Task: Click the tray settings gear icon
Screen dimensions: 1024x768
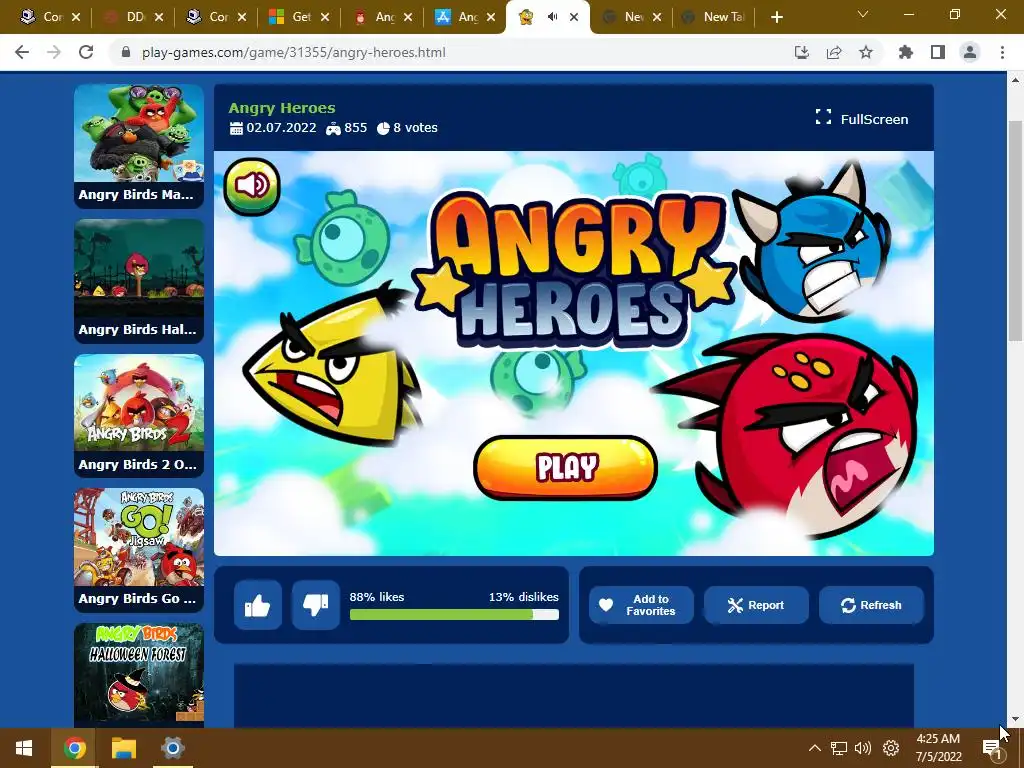Action: tap(891, 748)
